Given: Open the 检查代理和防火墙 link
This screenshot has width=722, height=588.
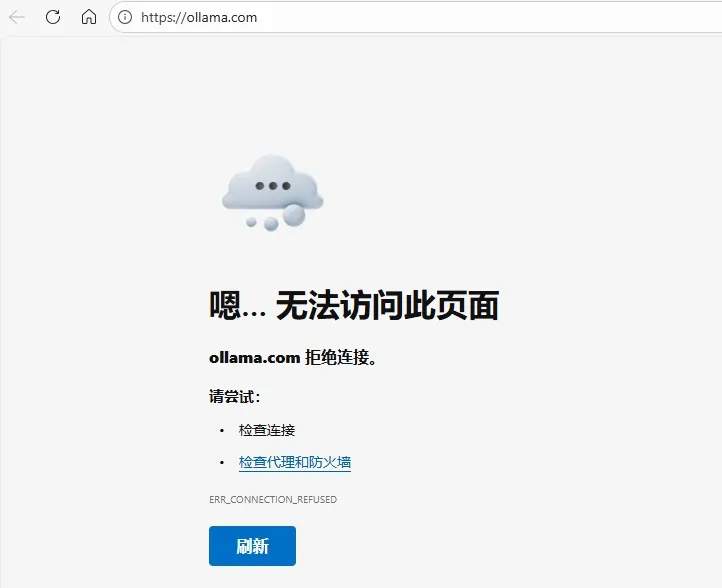Looking at the screenshot, I should (295, 462).
